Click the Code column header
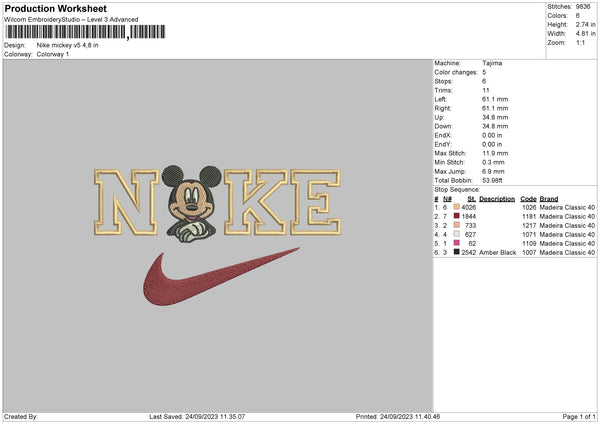The height and width of the screenshot is (424, 600). (528, 198)
